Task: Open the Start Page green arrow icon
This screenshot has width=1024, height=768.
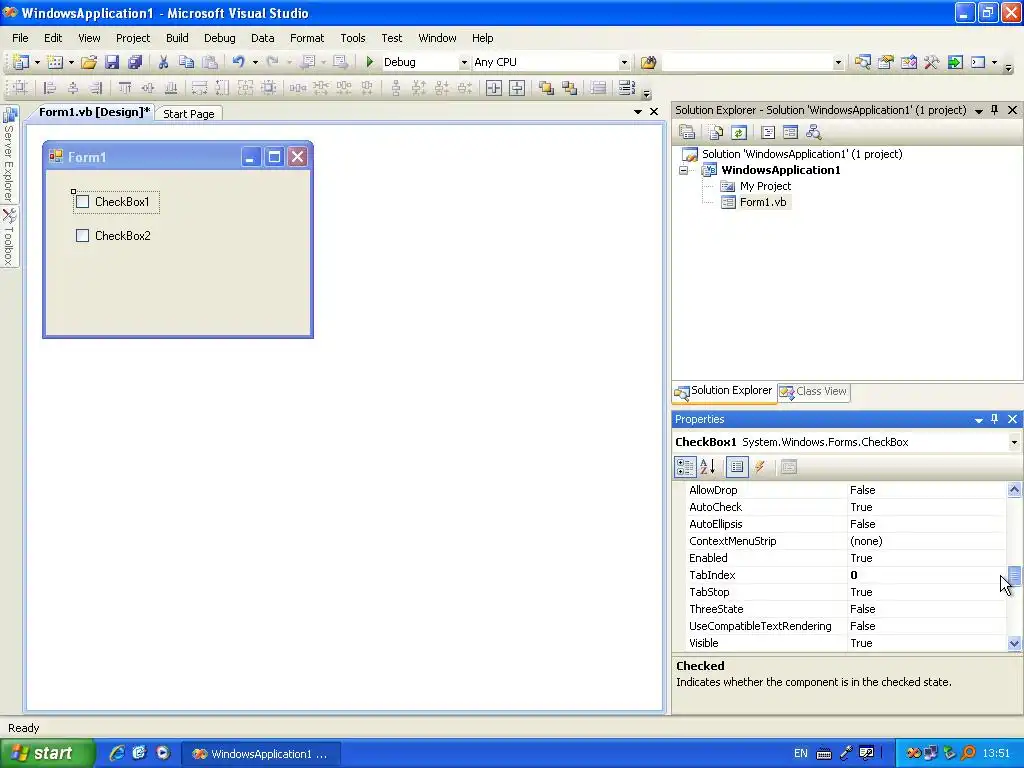Action: 955,62
